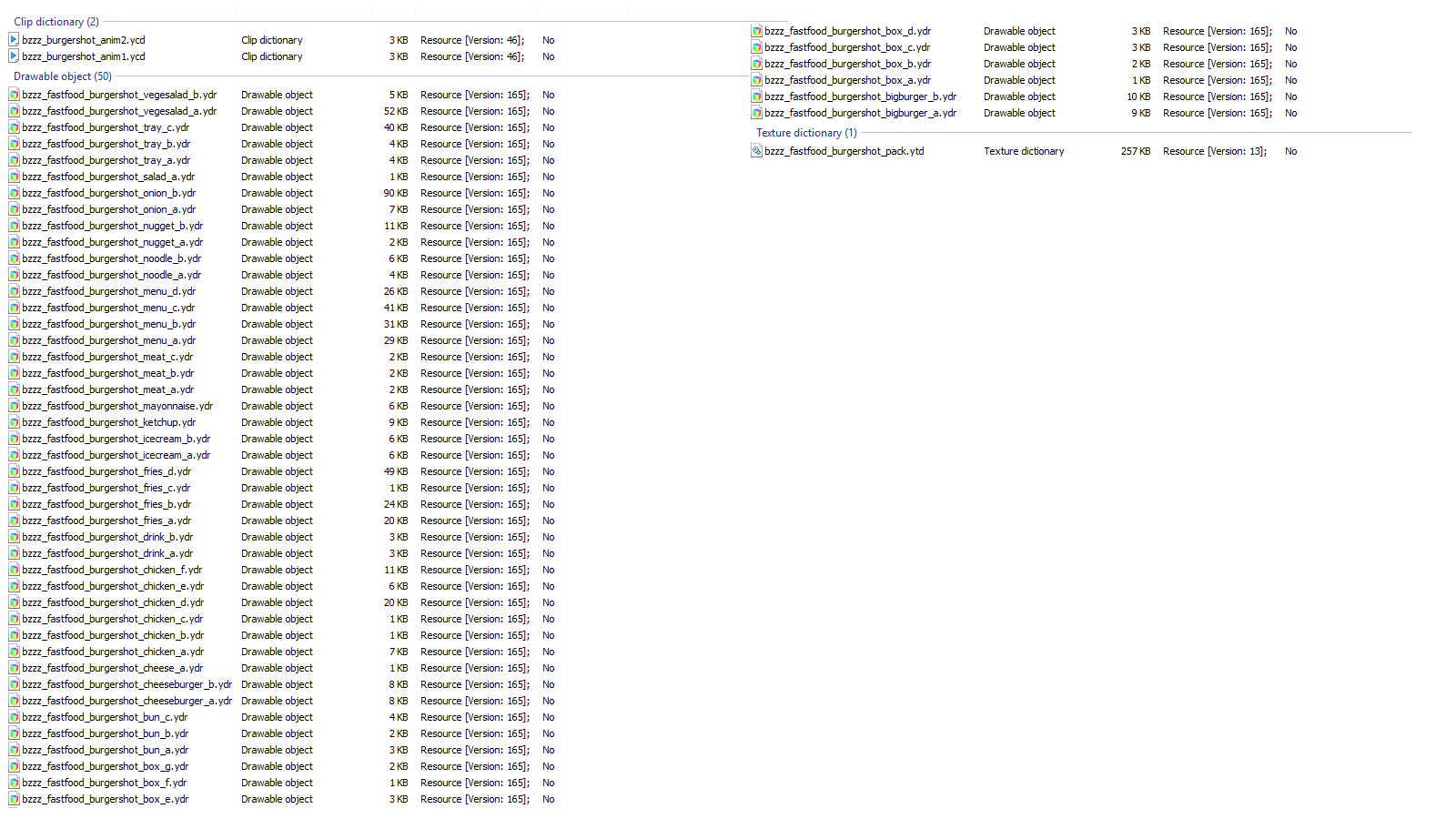This screenshot has height=819, width=1456.
Task: Click icon of bzzz_fastfood_burgershot_box_g.ydr
Action: pyautogui.click(x=14, y=766)
